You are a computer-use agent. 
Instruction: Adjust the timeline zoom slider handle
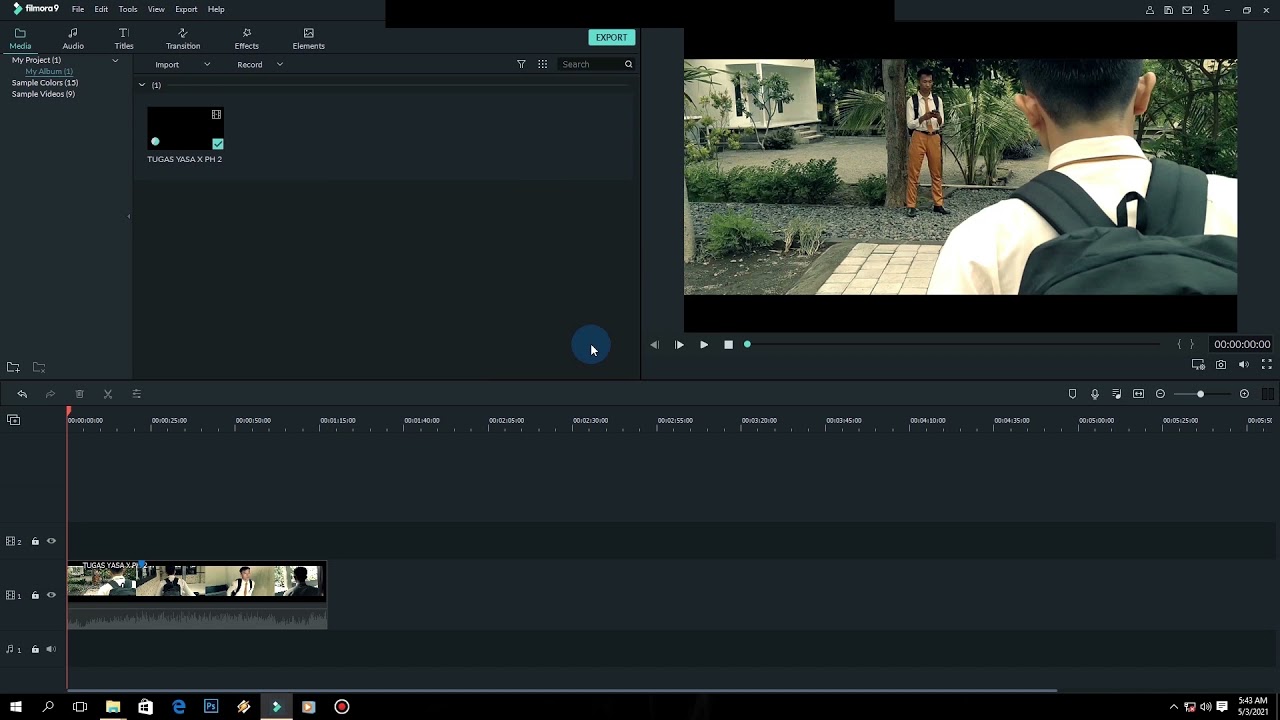pyautogui.click(x=1200, y=394)
